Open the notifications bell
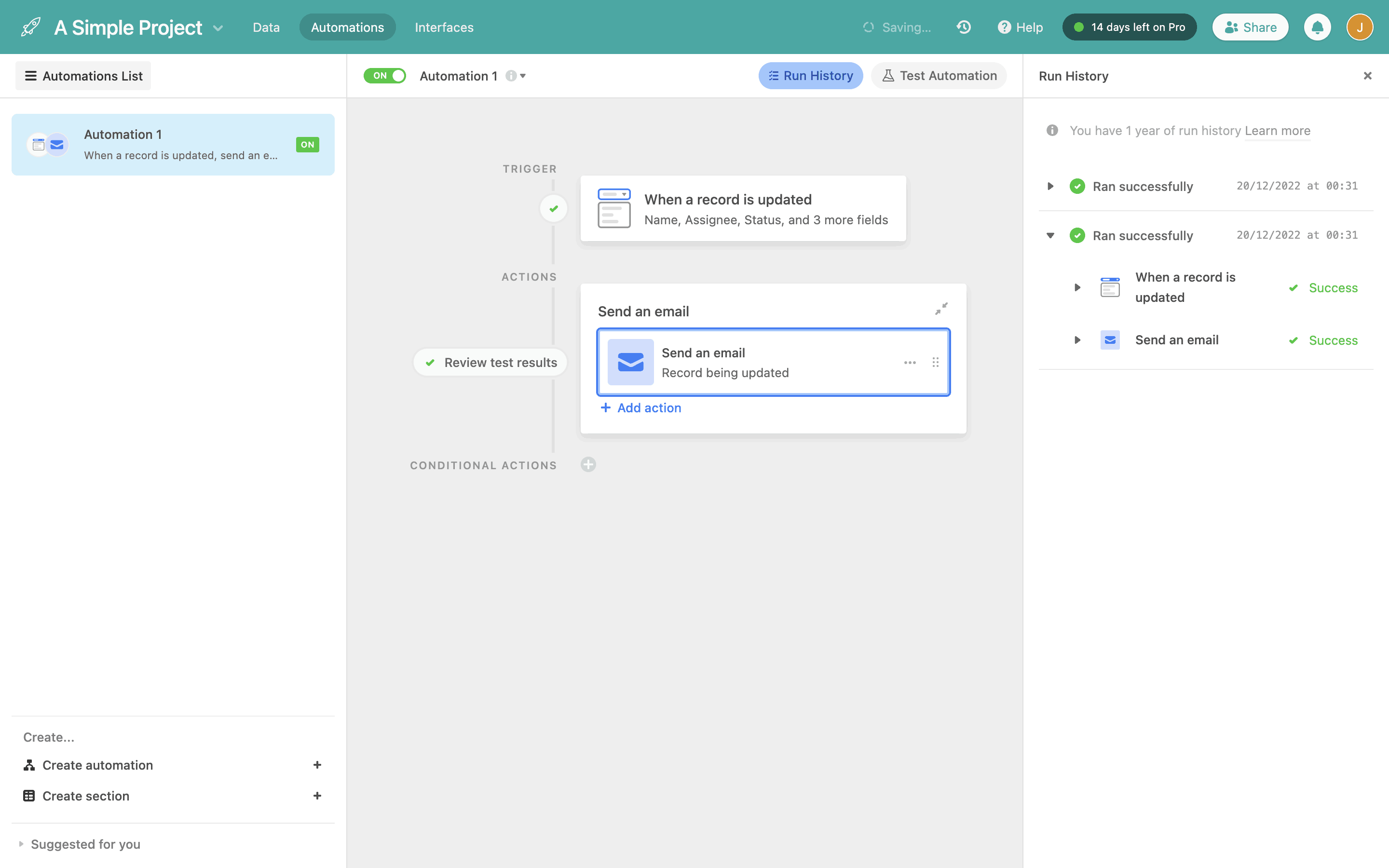The height and width of the screenshot is (868, 1389). click(1317, 27)
